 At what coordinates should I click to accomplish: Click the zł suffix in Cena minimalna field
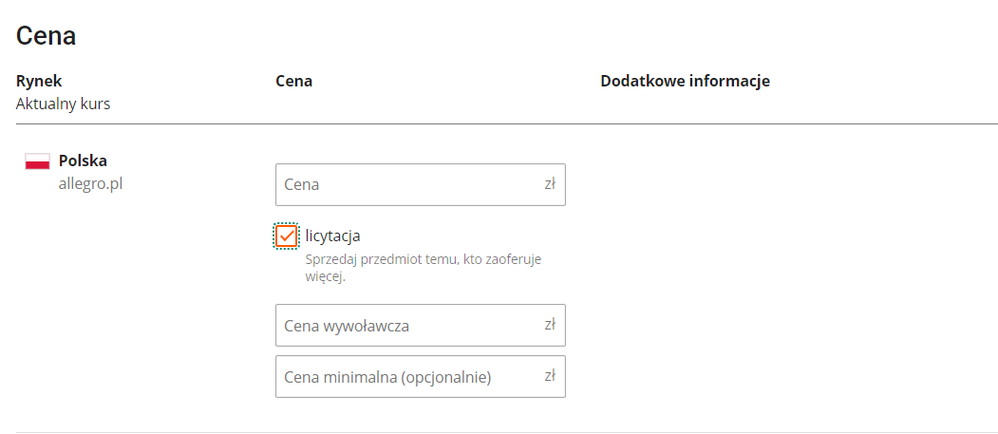(550, 377)
